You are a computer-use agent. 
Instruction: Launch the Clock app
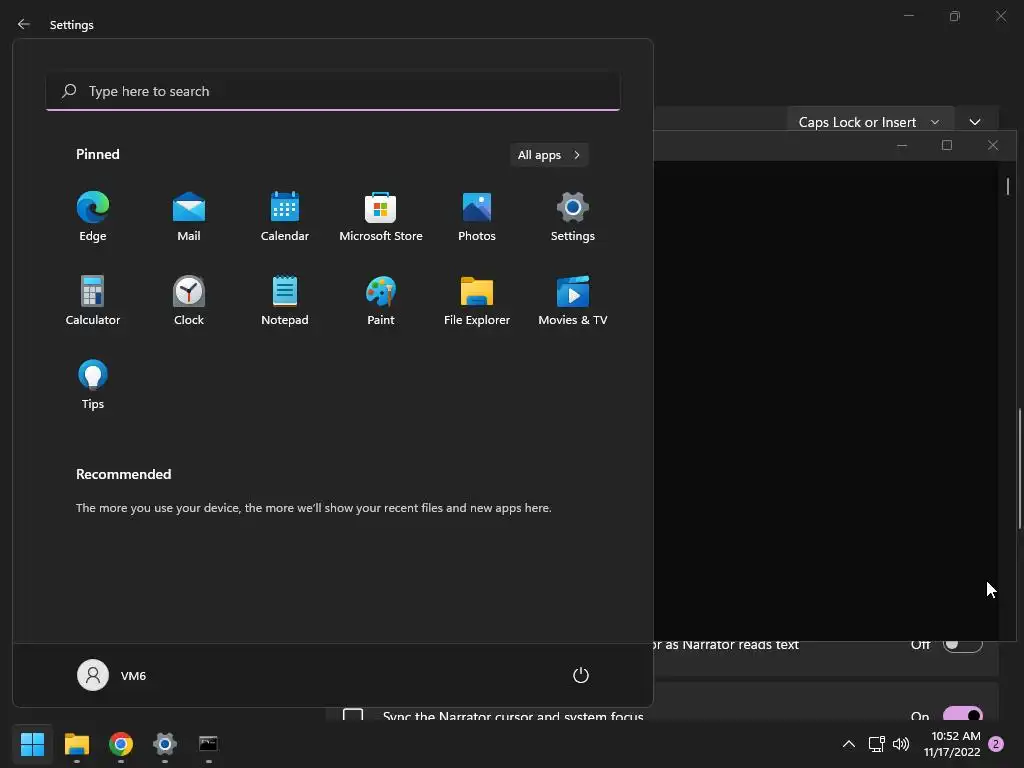point(189,300)
